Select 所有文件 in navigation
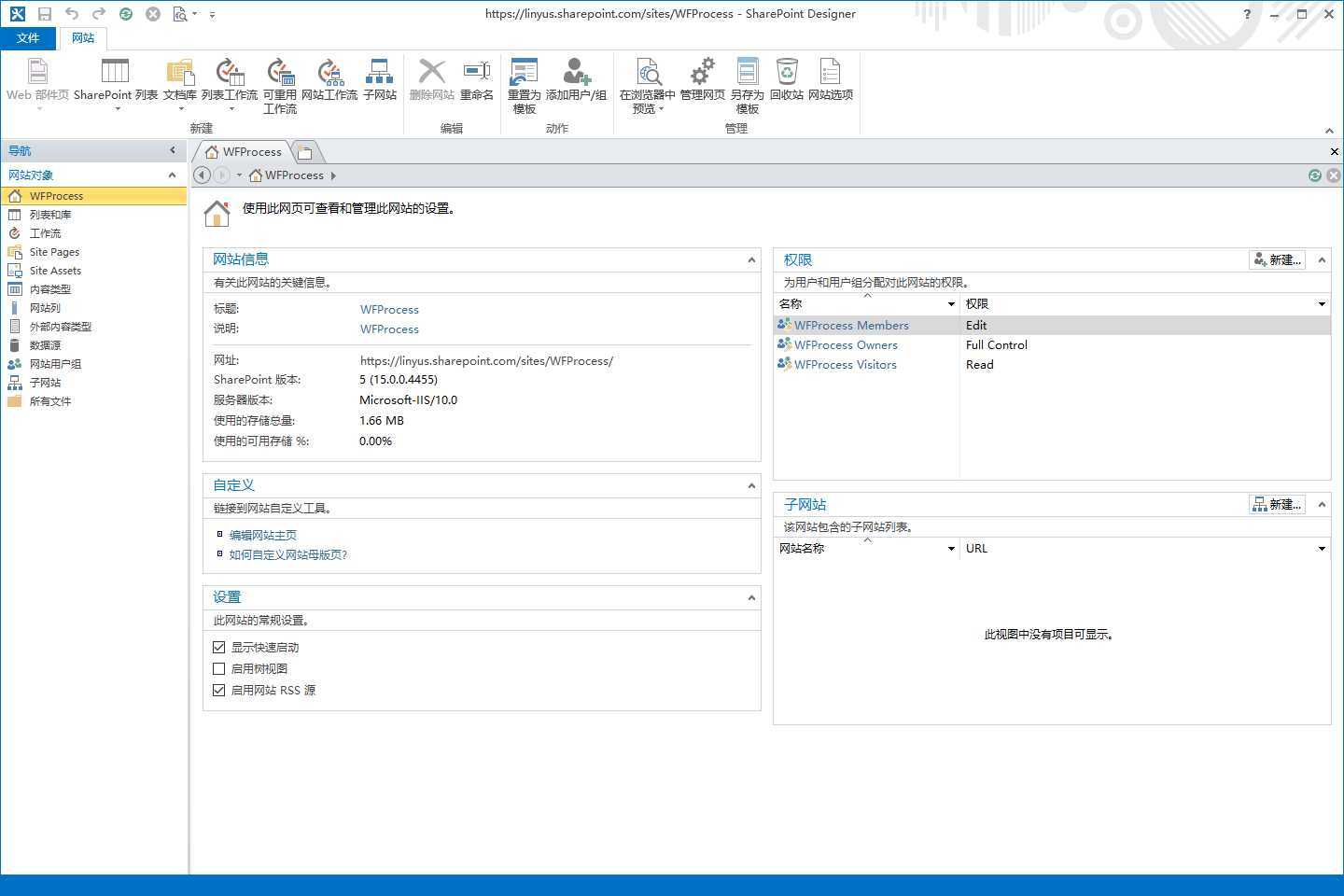The image size is (1344, 896). (50, 401)
